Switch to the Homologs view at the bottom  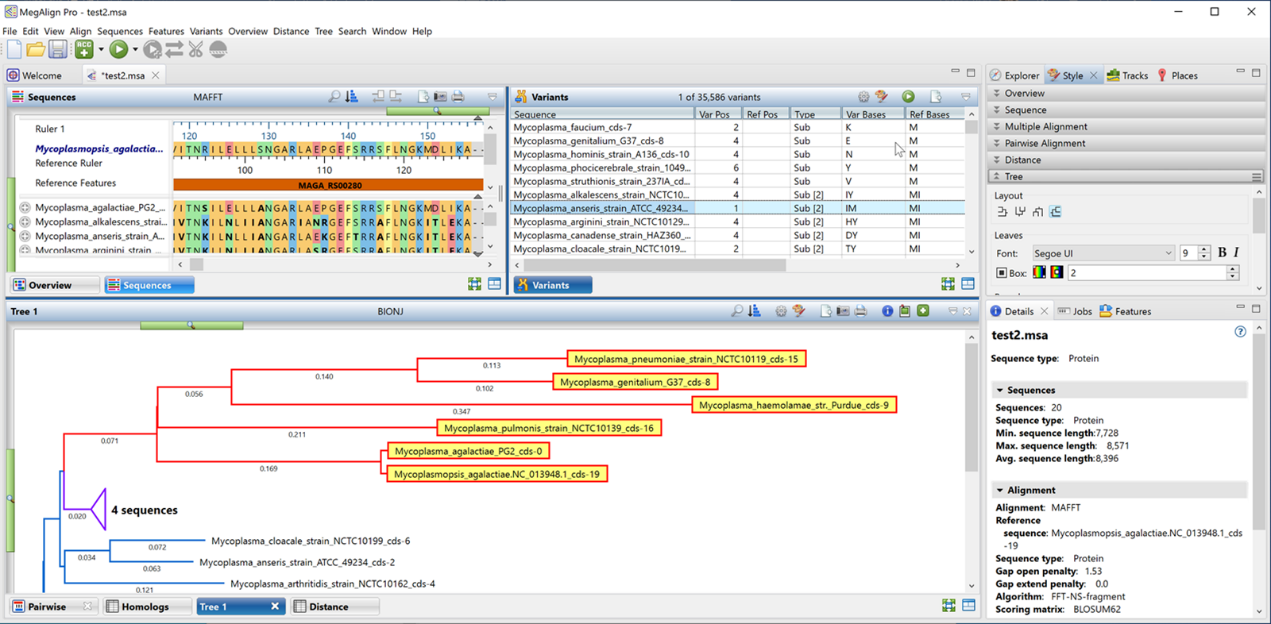tap(147, 605)
